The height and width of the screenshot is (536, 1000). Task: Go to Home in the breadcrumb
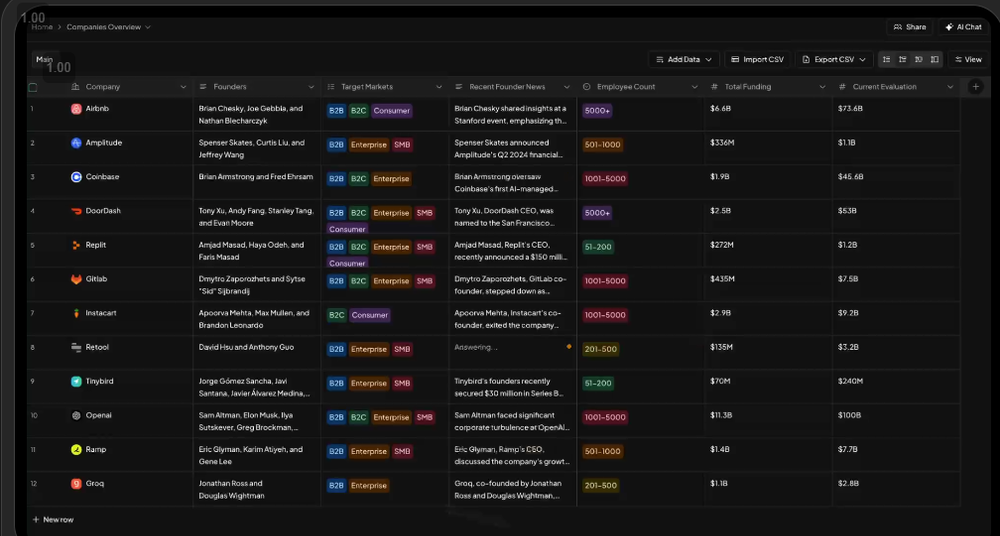pyautogui.click(x=42, y=27)
